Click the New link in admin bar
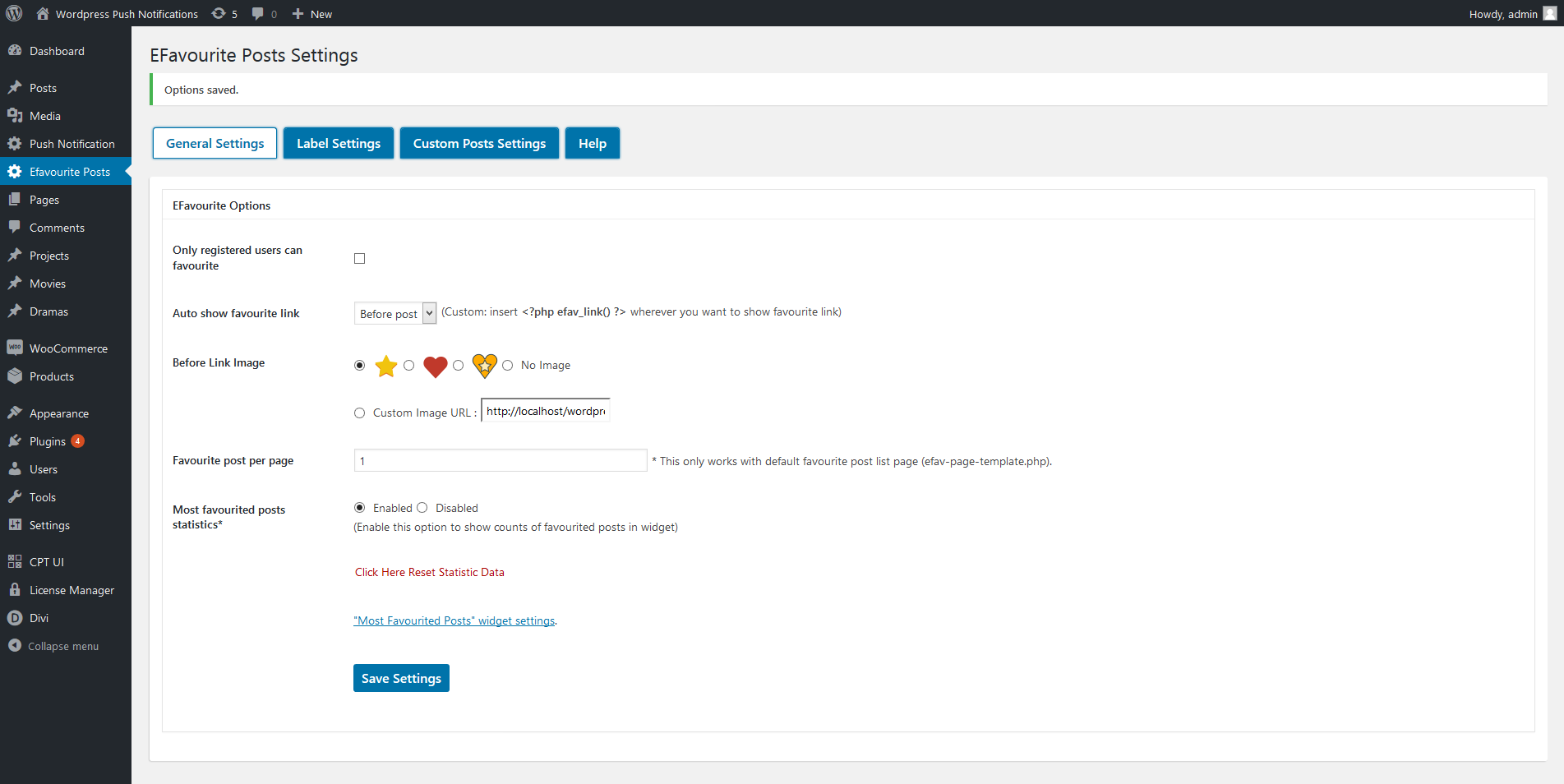 [321, 14]
